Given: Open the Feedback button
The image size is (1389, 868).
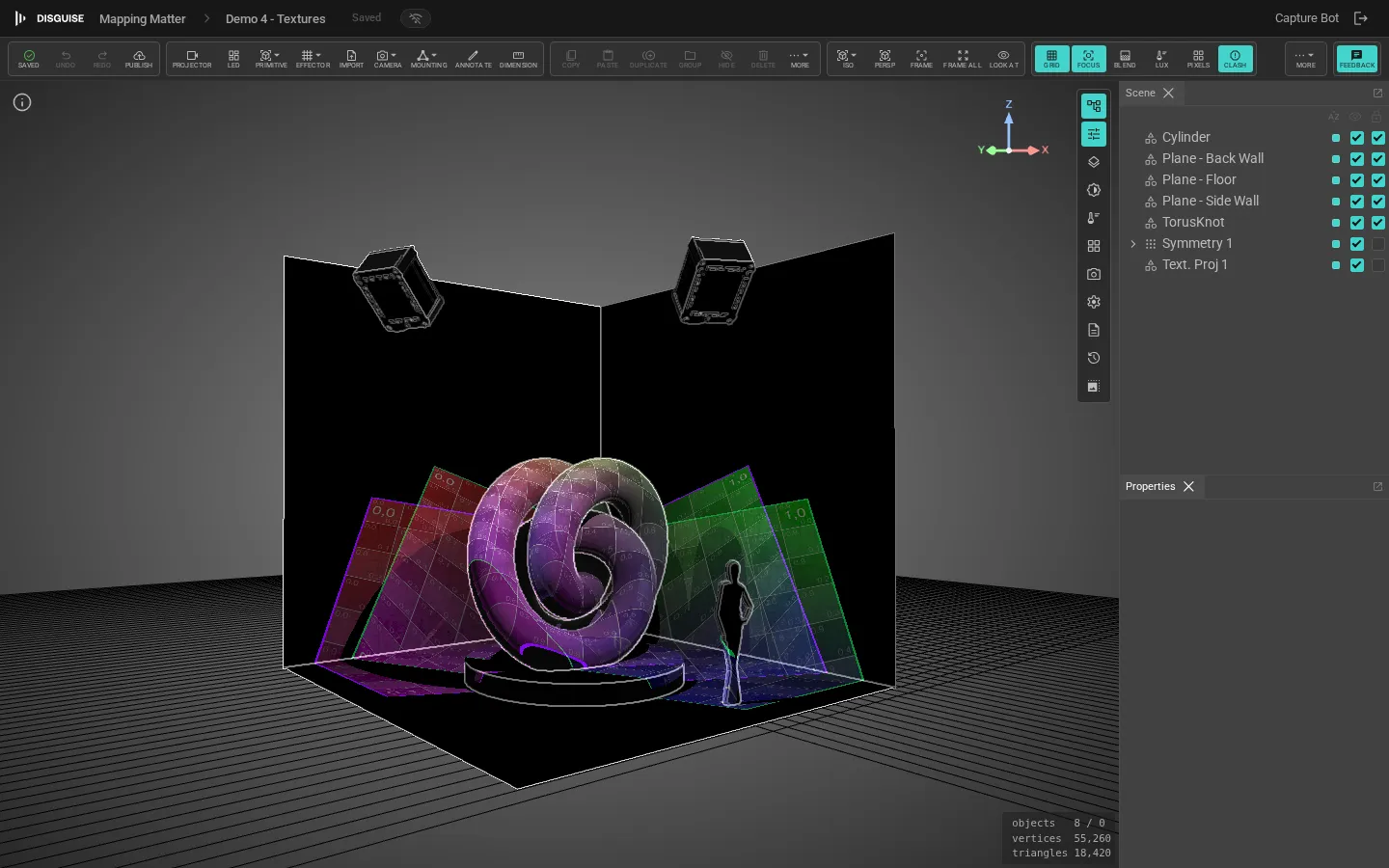Looking at the screenshot, I should pyautogui.click(x=1357, y=59).
